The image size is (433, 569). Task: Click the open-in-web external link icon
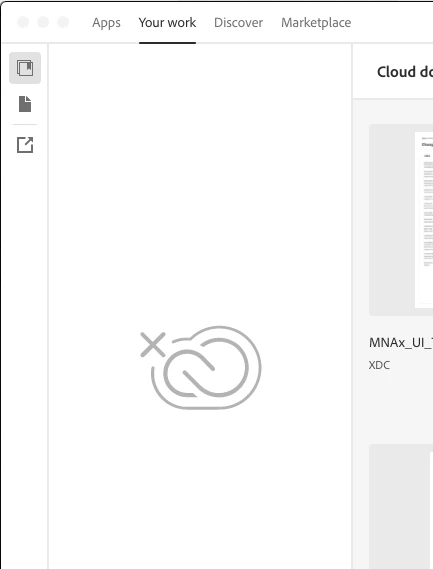pyautogui.click(x=25, y=145)
